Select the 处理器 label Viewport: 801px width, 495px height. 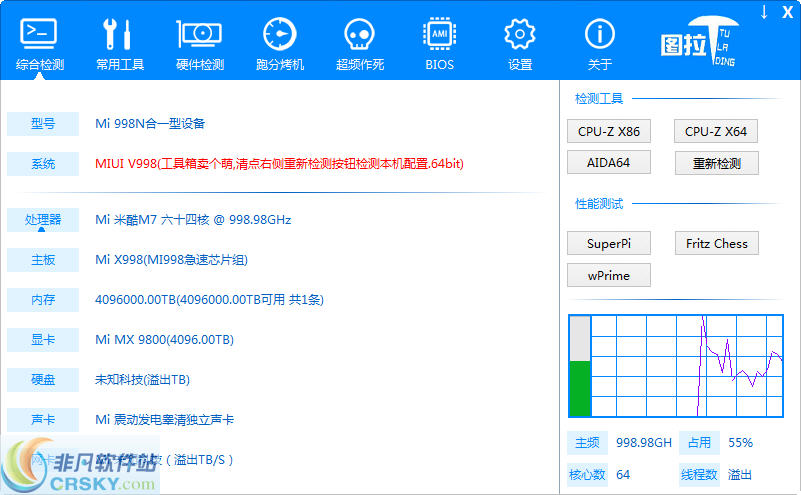point(43,220)
